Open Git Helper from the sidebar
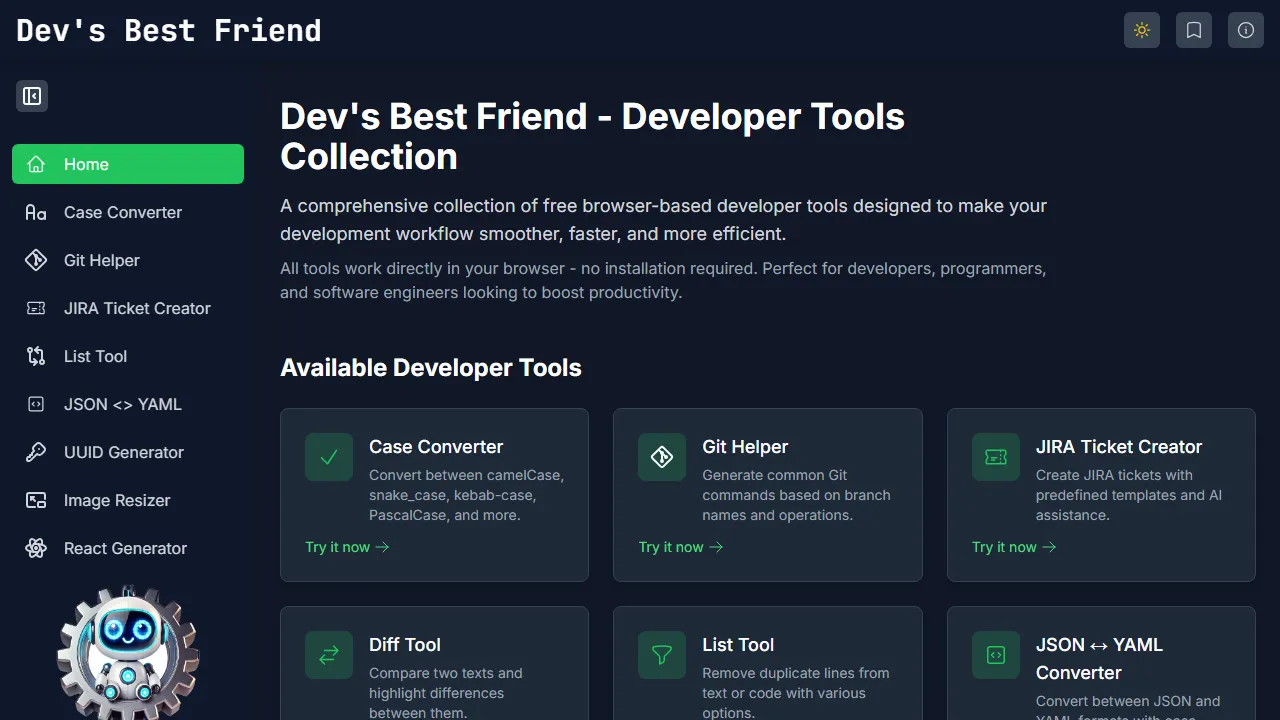This screenshot has width=1280, height=720. [x=101, y=260]
